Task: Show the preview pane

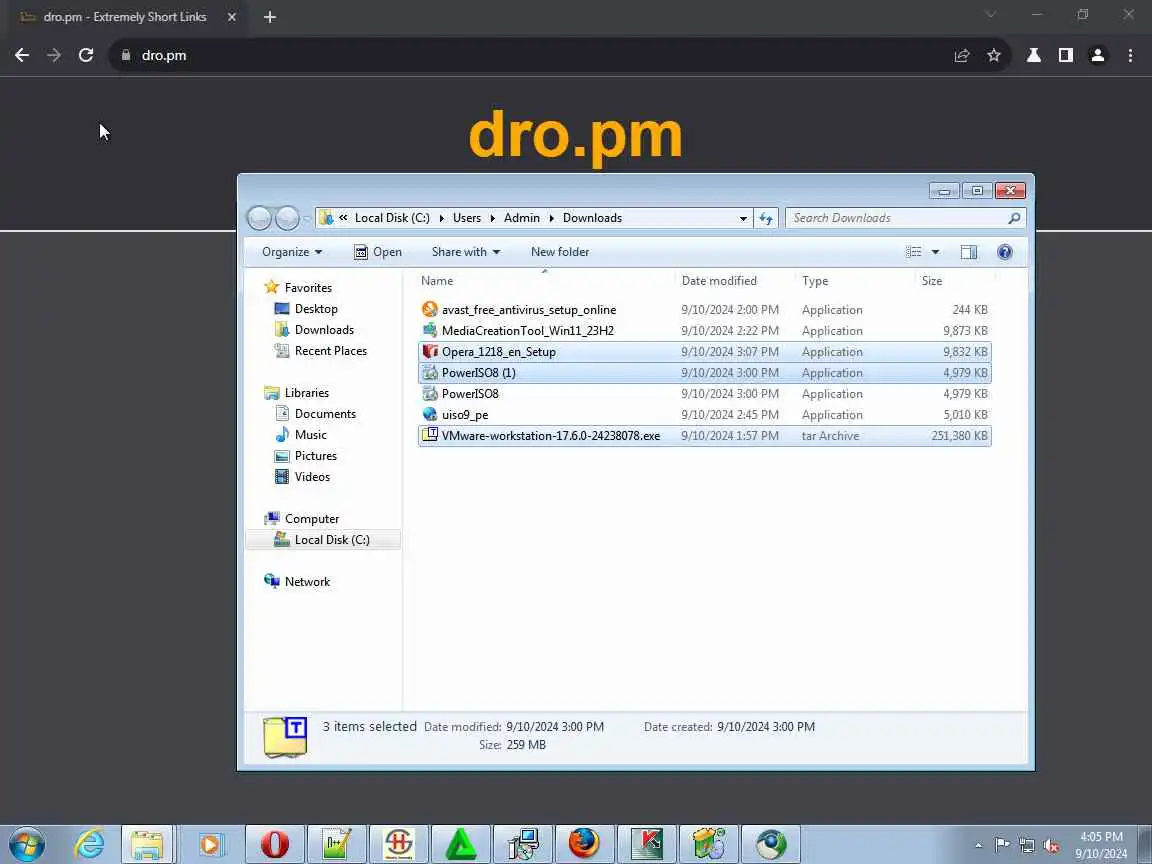Action: click(968, 252)
